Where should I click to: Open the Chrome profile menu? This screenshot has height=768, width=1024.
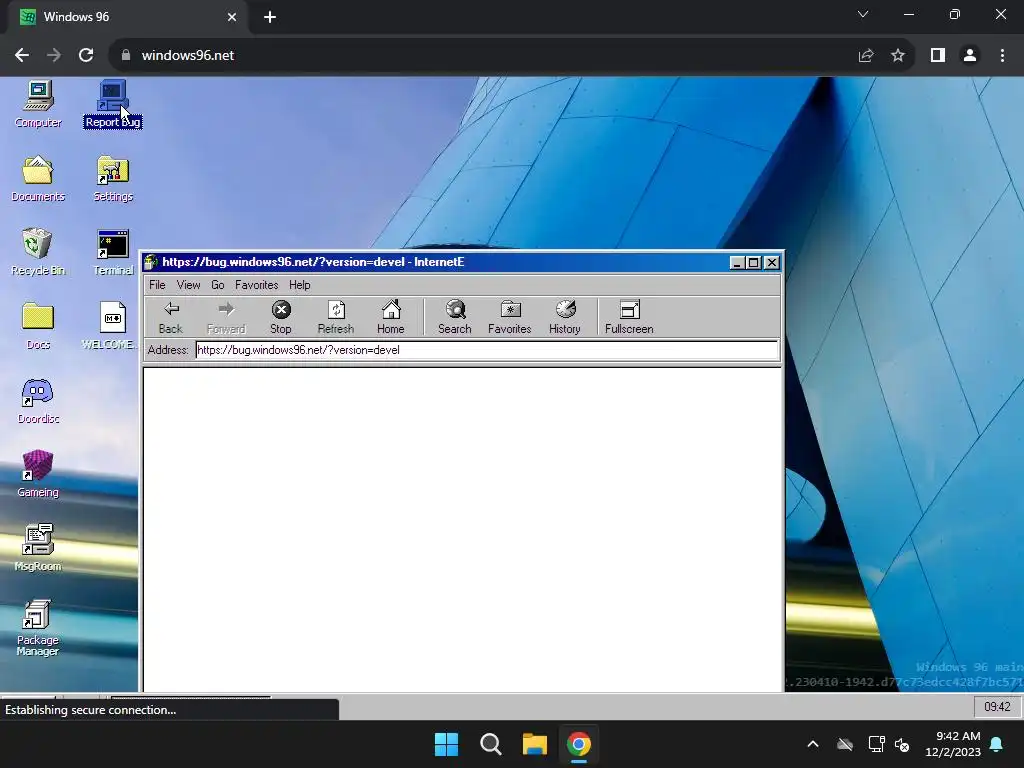click(x=970, y=56)
